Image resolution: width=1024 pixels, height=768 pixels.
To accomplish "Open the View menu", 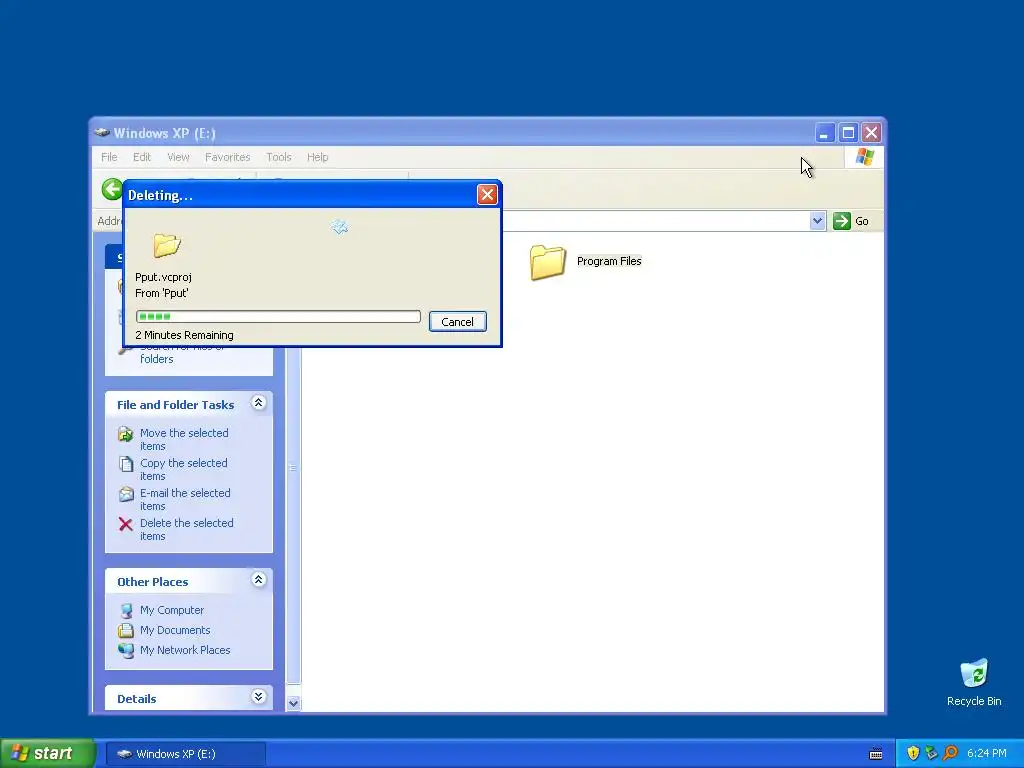I will click(x=178, y=157).
